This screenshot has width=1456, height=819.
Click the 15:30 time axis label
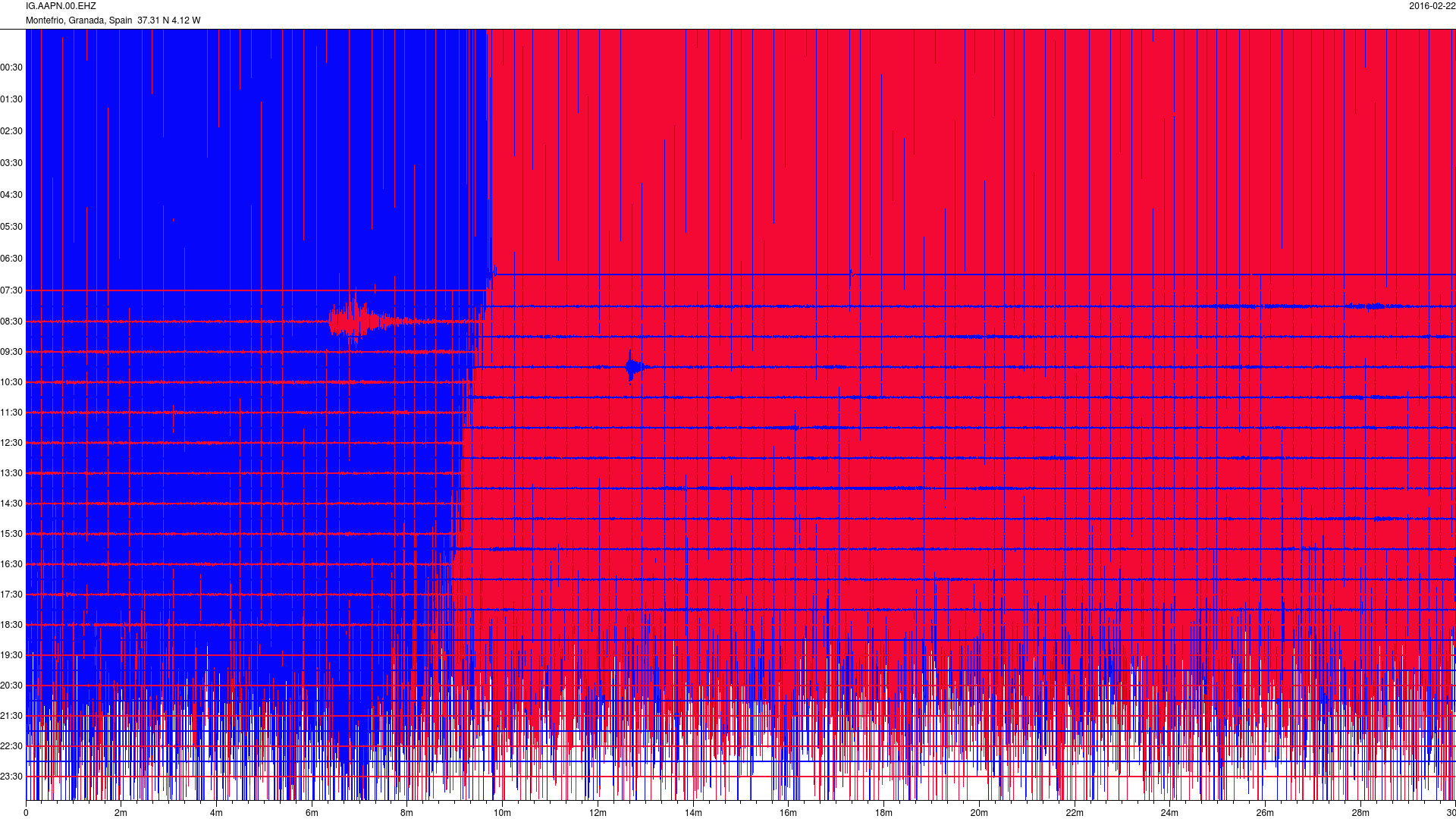click(11, 534)
